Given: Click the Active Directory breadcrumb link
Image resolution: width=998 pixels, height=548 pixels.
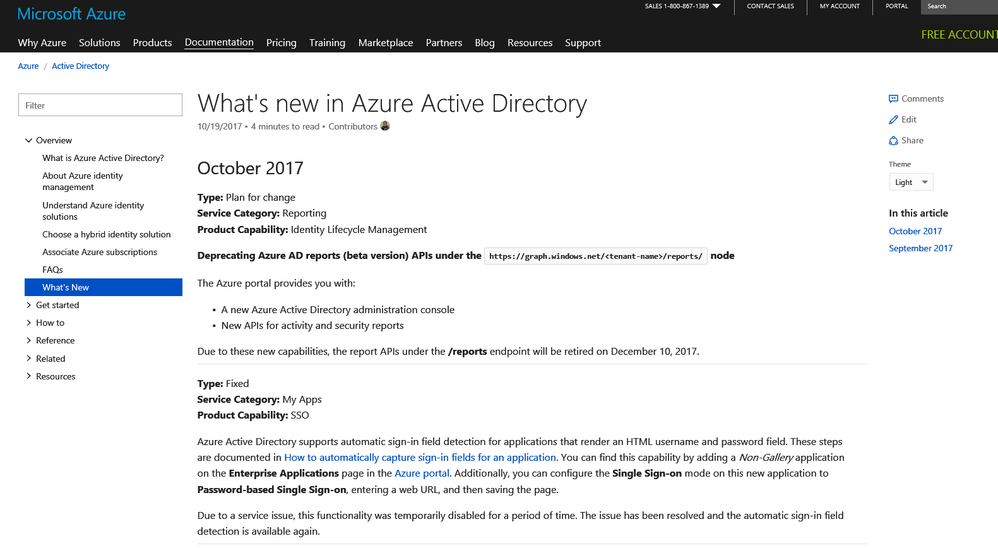Looking at the screenshot, I should (x=80, y=66).
